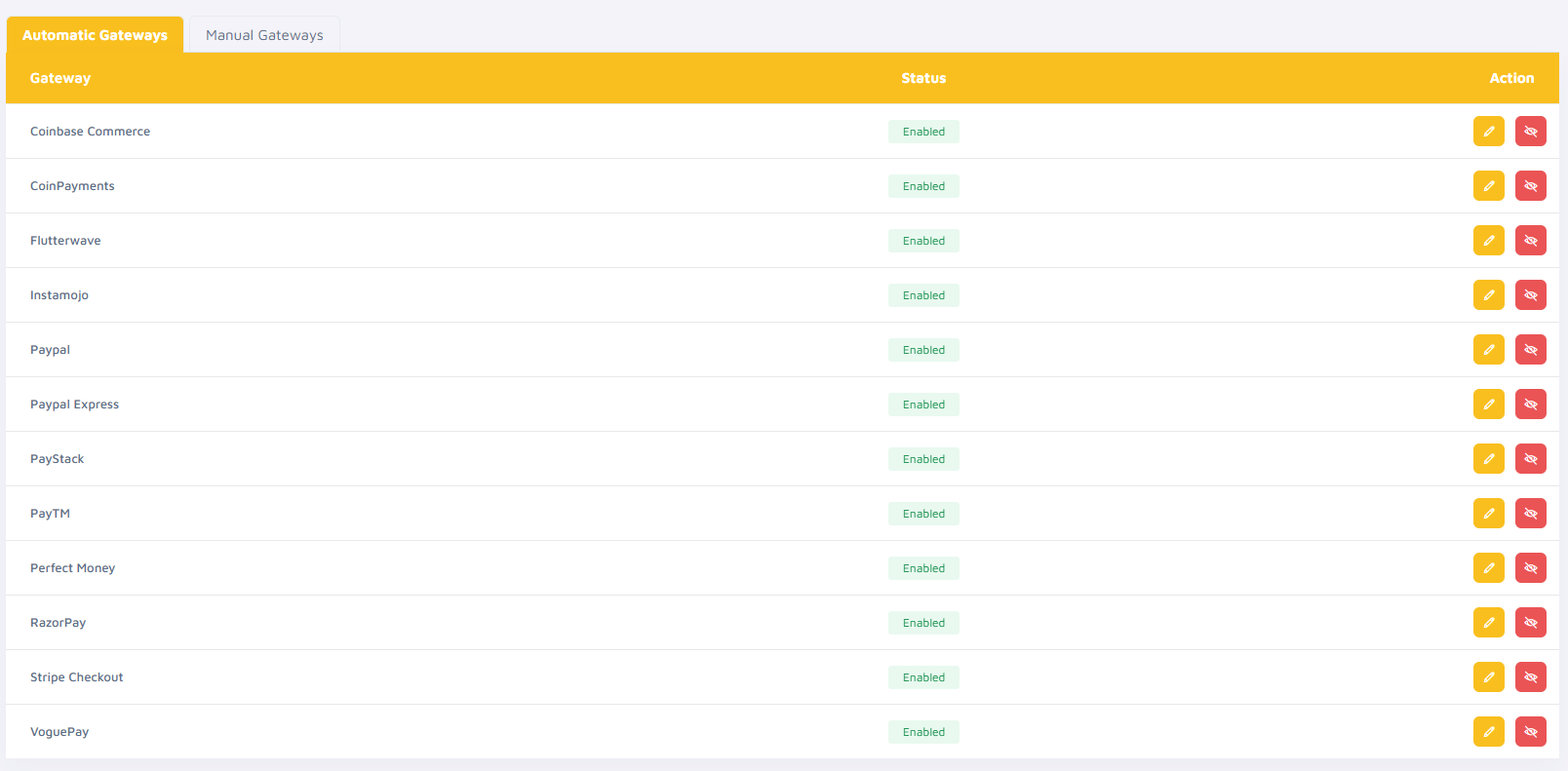Click the PayStack gateway name
1568x771 pixels.
[57, 459]
